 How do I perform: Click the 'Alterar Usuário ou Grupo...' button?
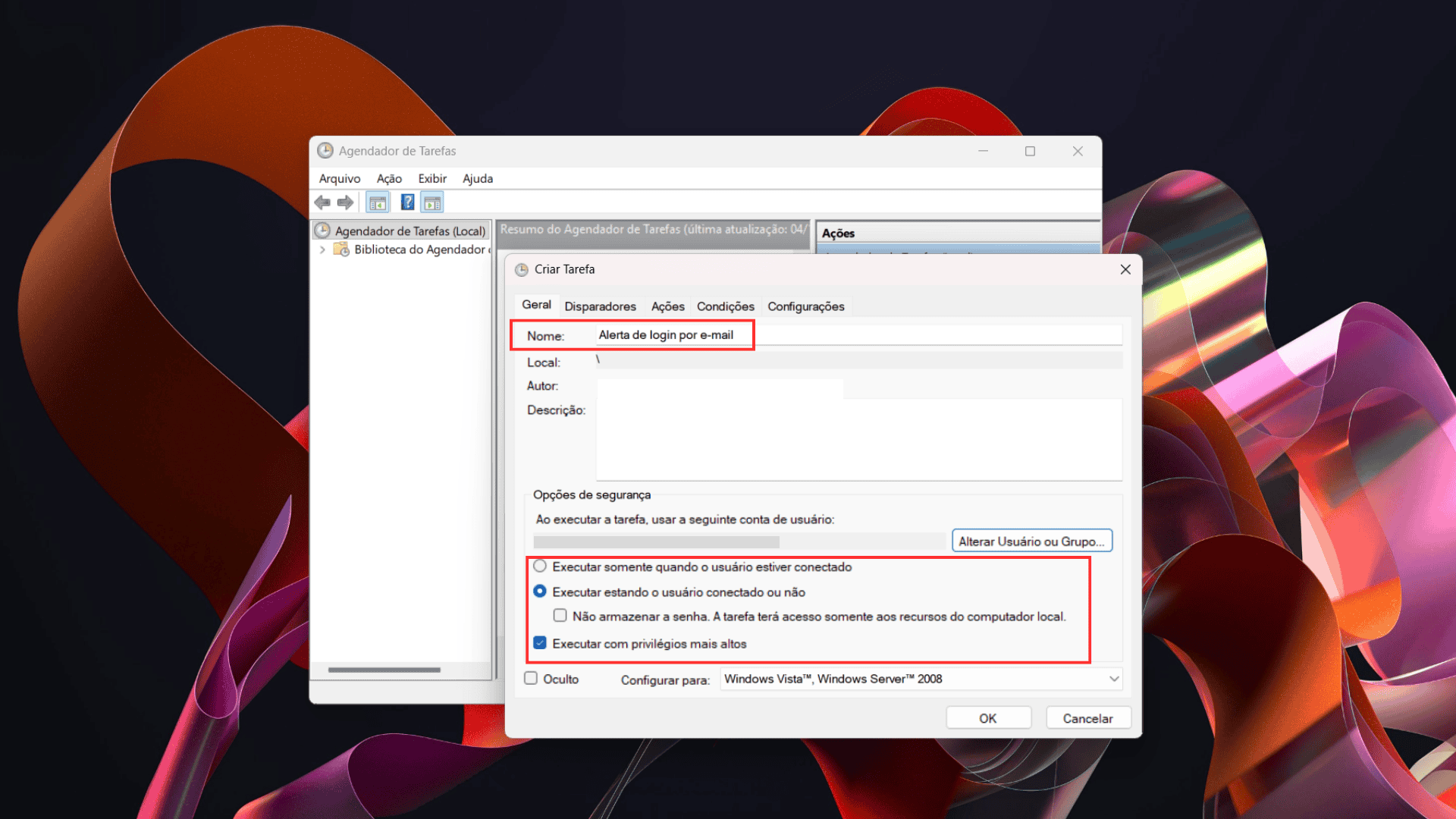coord(1031,541)
